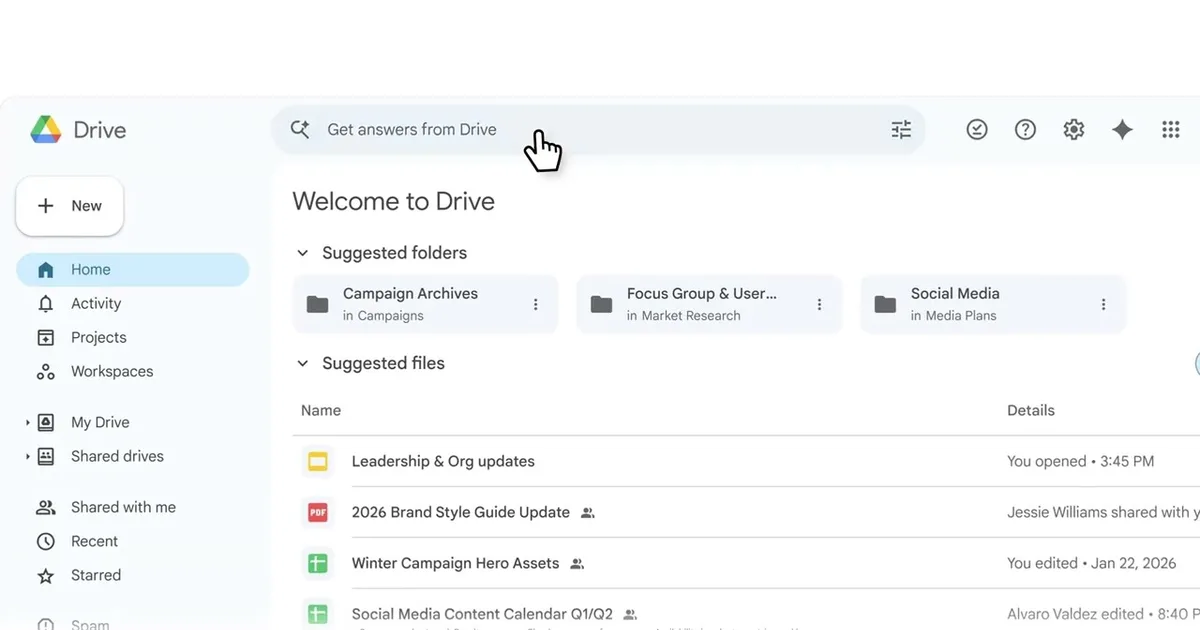This screenshot has height=630, width=1200.
Task: Go to Home in the sidebar
Action: pos(132,269)
